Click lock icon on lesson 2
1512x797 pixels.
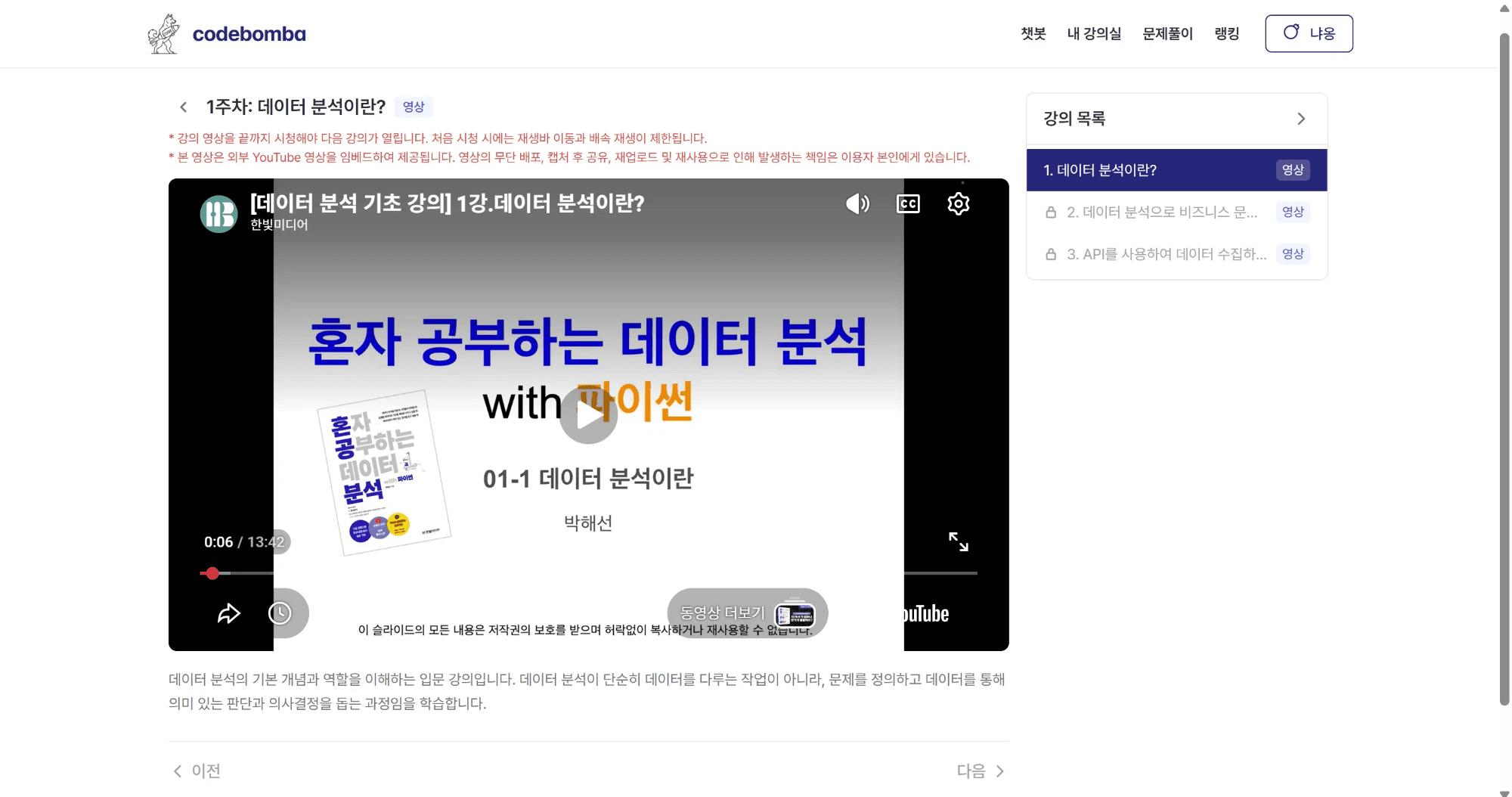(x=1051, y=212)
